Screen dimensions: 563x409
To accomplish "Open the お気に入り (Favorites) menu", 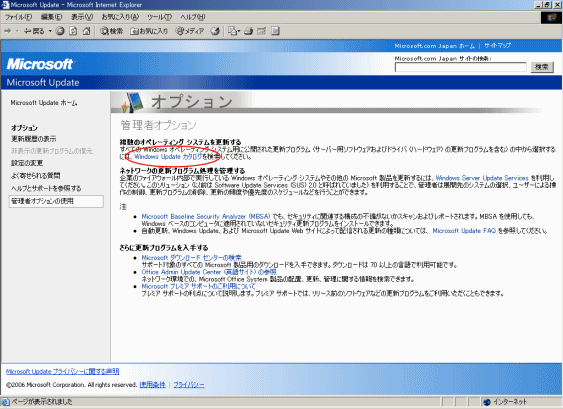I will [120, 17].
